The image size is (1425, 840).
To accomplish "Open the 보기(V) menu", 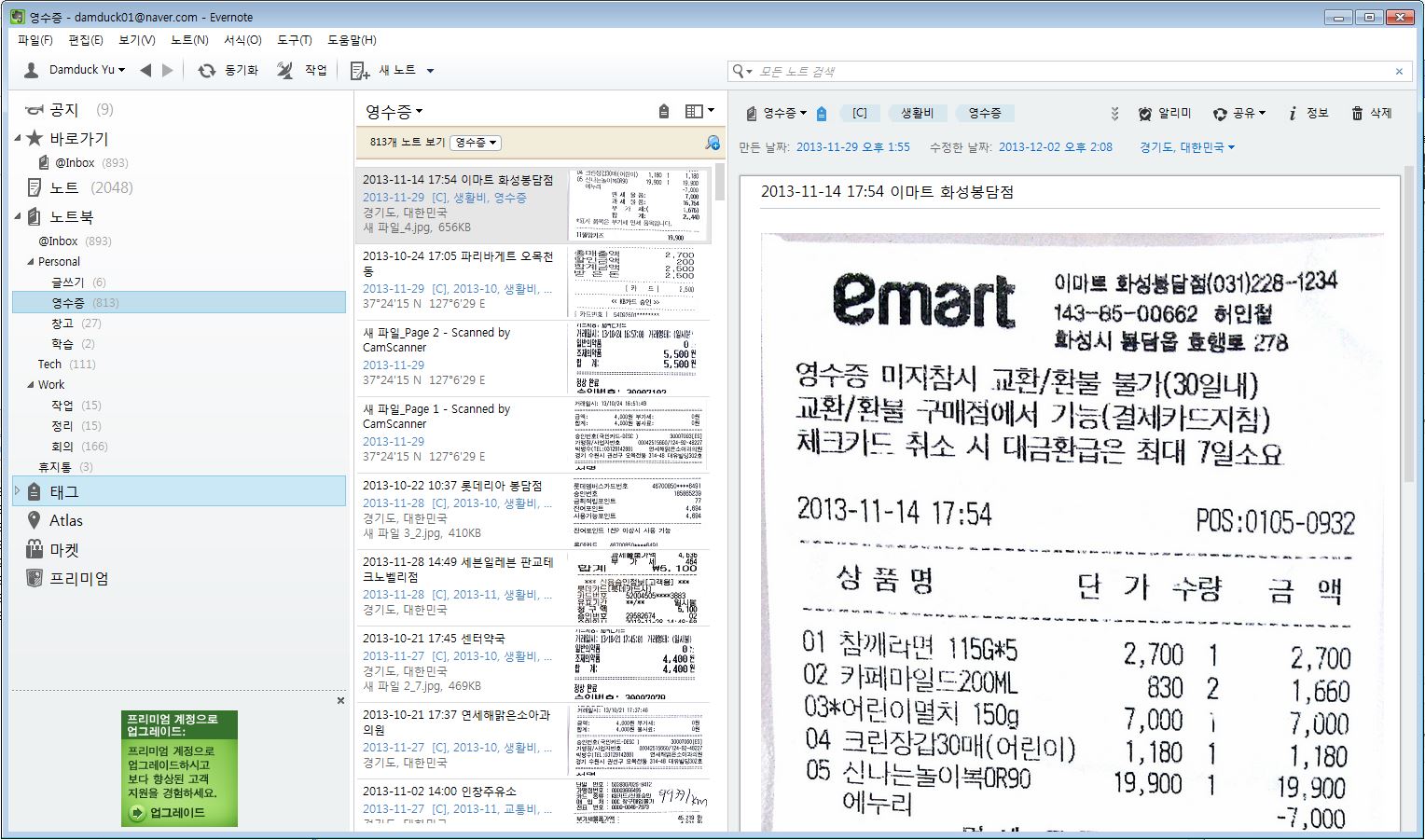I will point(137,40).
